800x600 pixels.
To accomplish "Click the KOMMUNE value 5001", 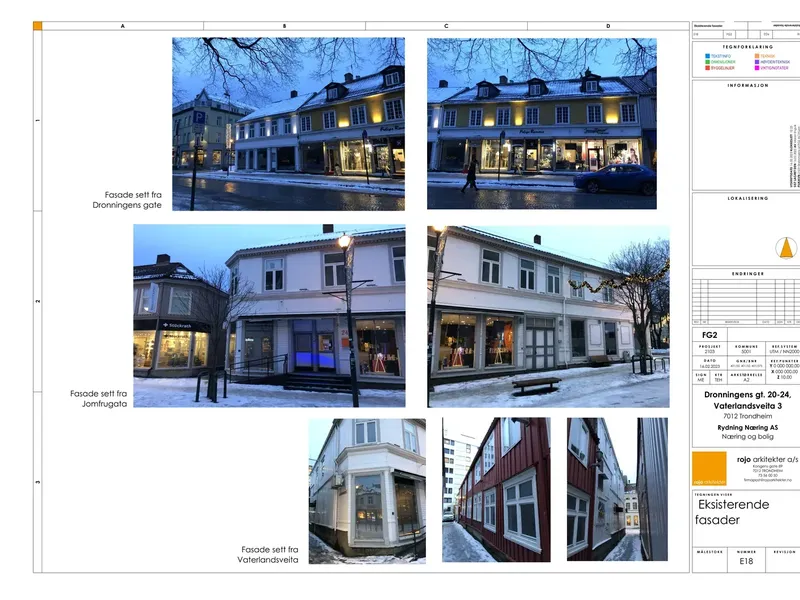I will 746,352.
